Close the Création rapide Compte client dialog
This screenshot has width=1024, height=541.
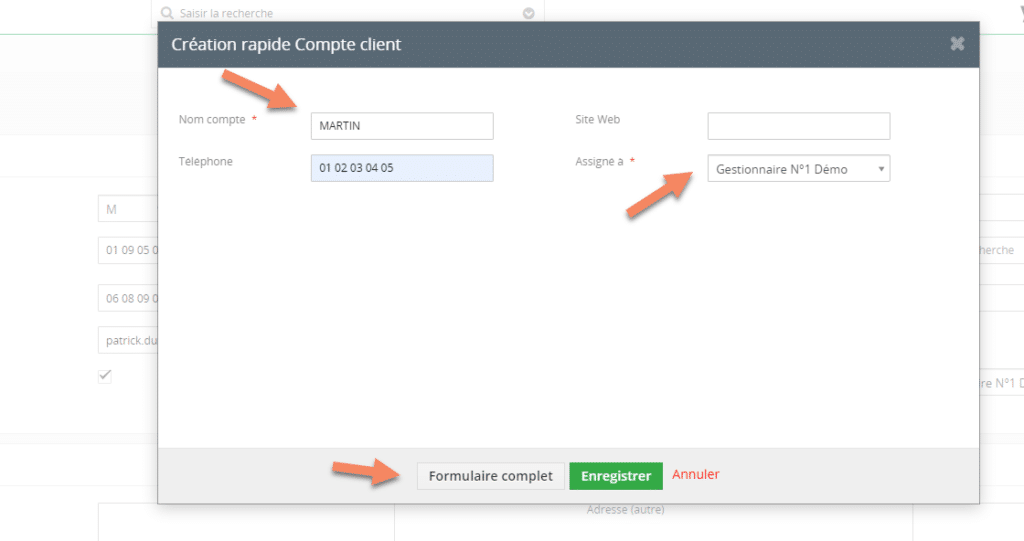coord(957,44)
